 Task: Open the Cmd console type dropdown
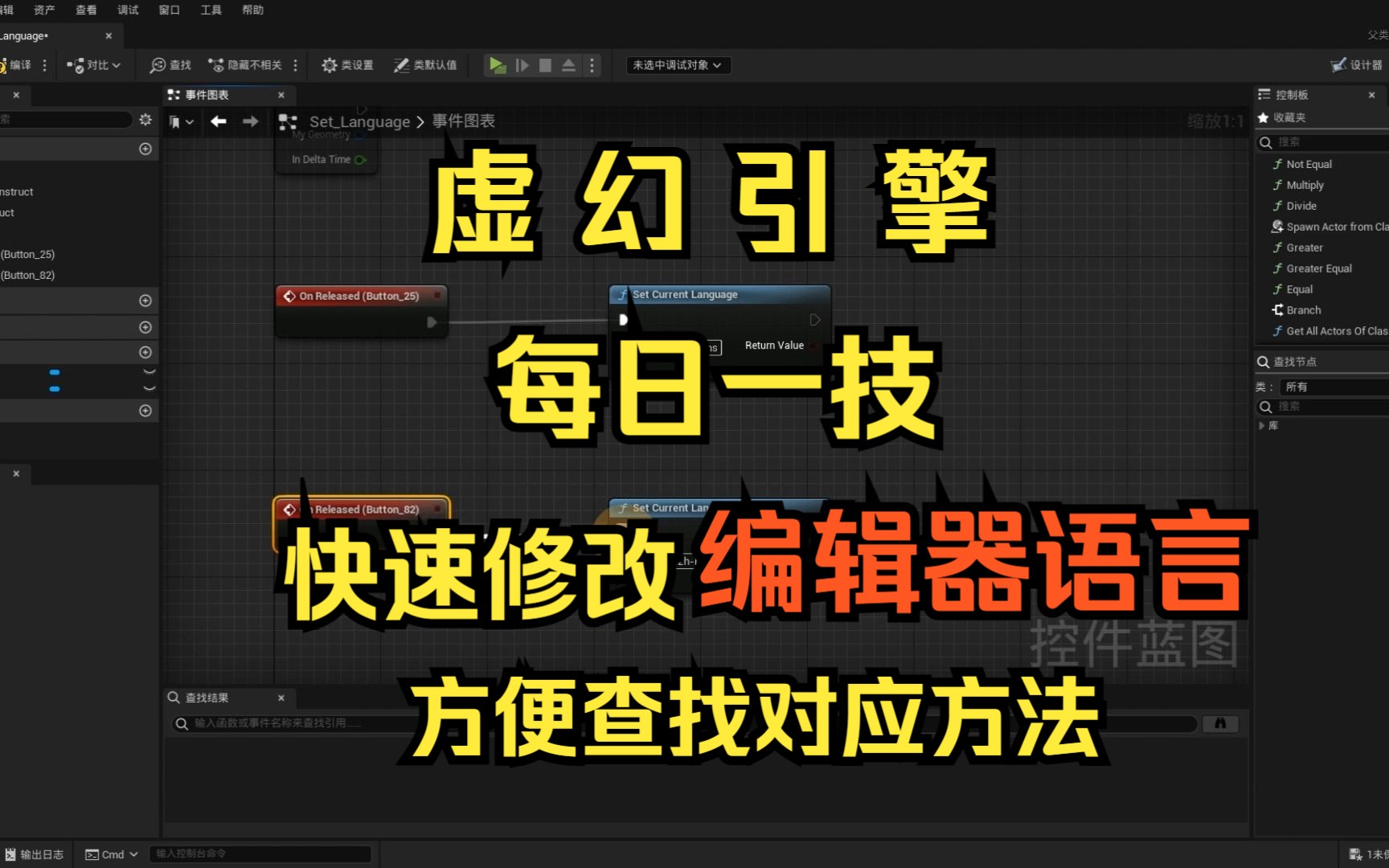pos(112,854)
